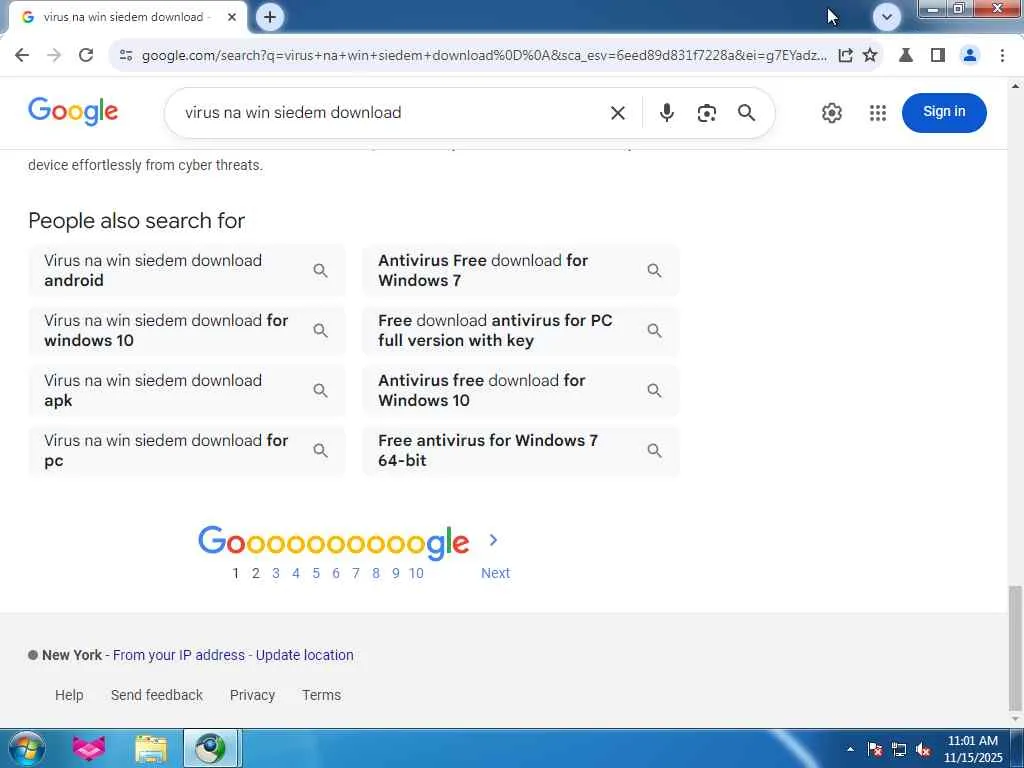Go back with the browser back arrow
Image resolution: width=1024 pixels, height=768 pixels.
(22, 55)
